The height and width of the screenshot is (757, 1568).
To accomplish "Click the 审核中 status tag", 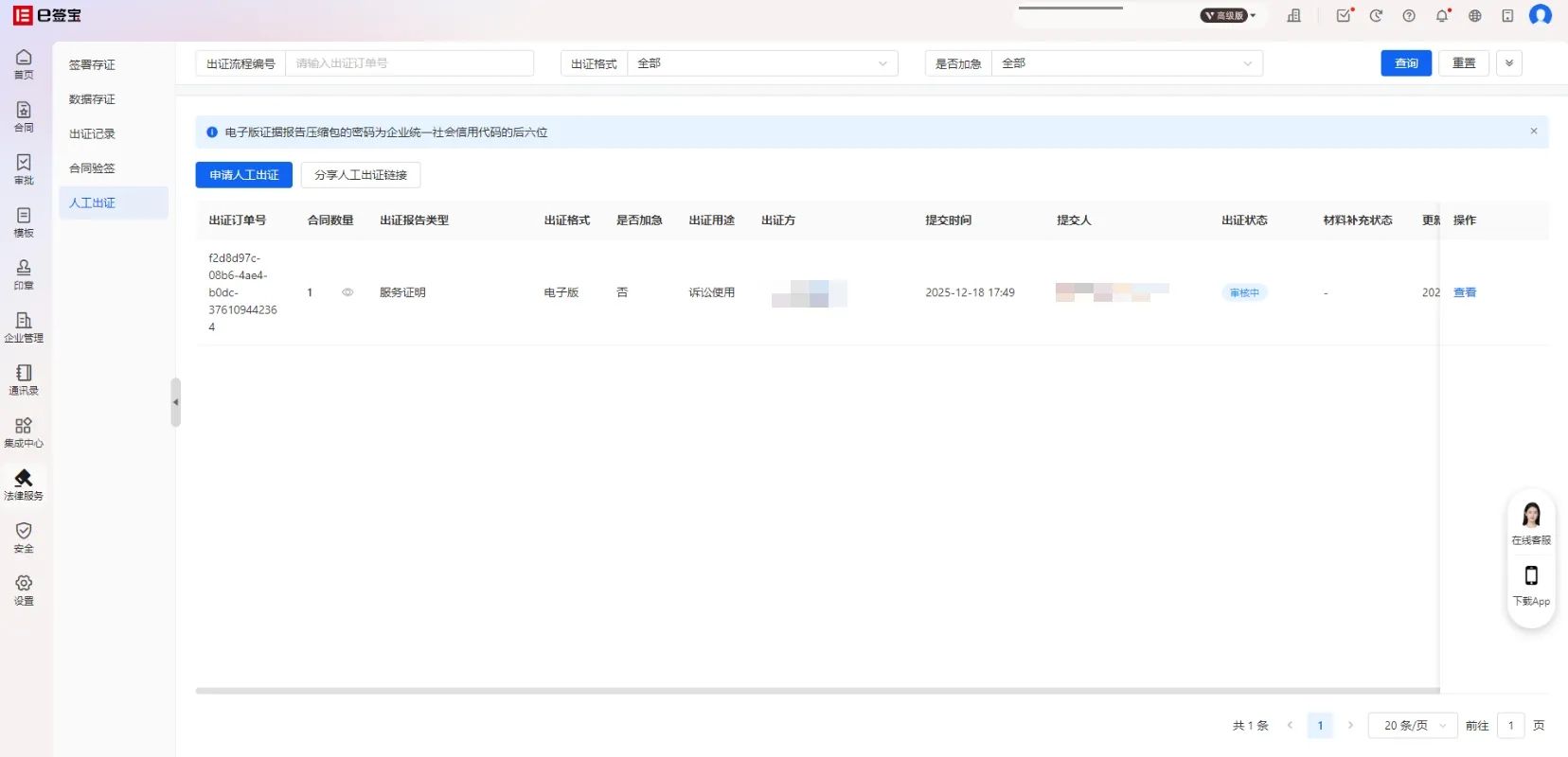I will pyautogui.click(x=1244, y=292).
